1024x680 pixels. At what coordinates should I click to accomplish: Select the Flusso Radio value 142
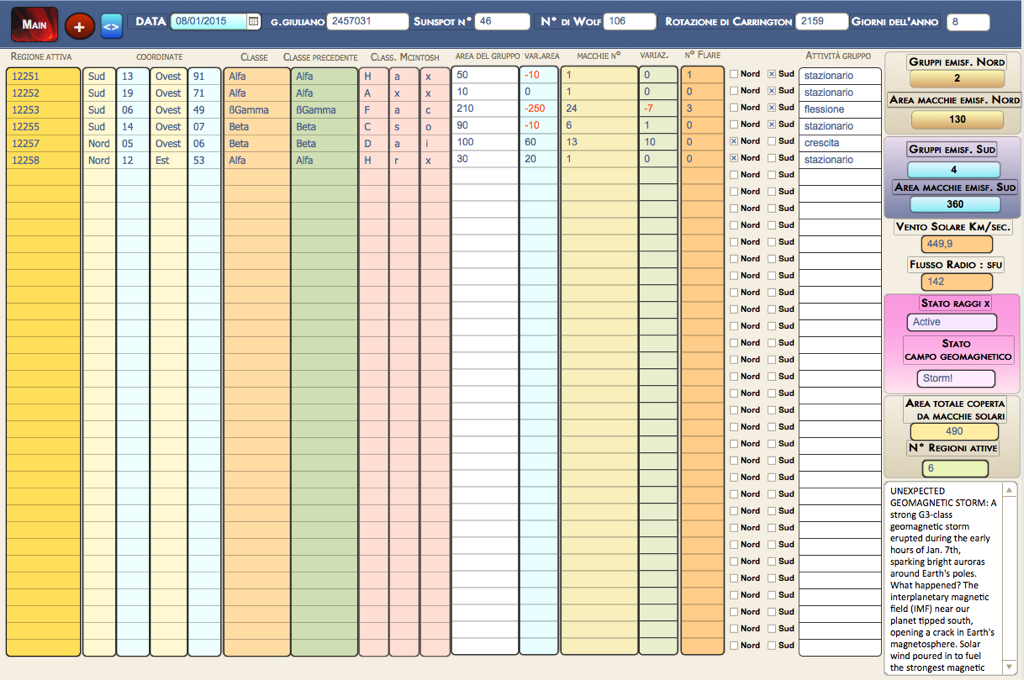tap(949, 282)
